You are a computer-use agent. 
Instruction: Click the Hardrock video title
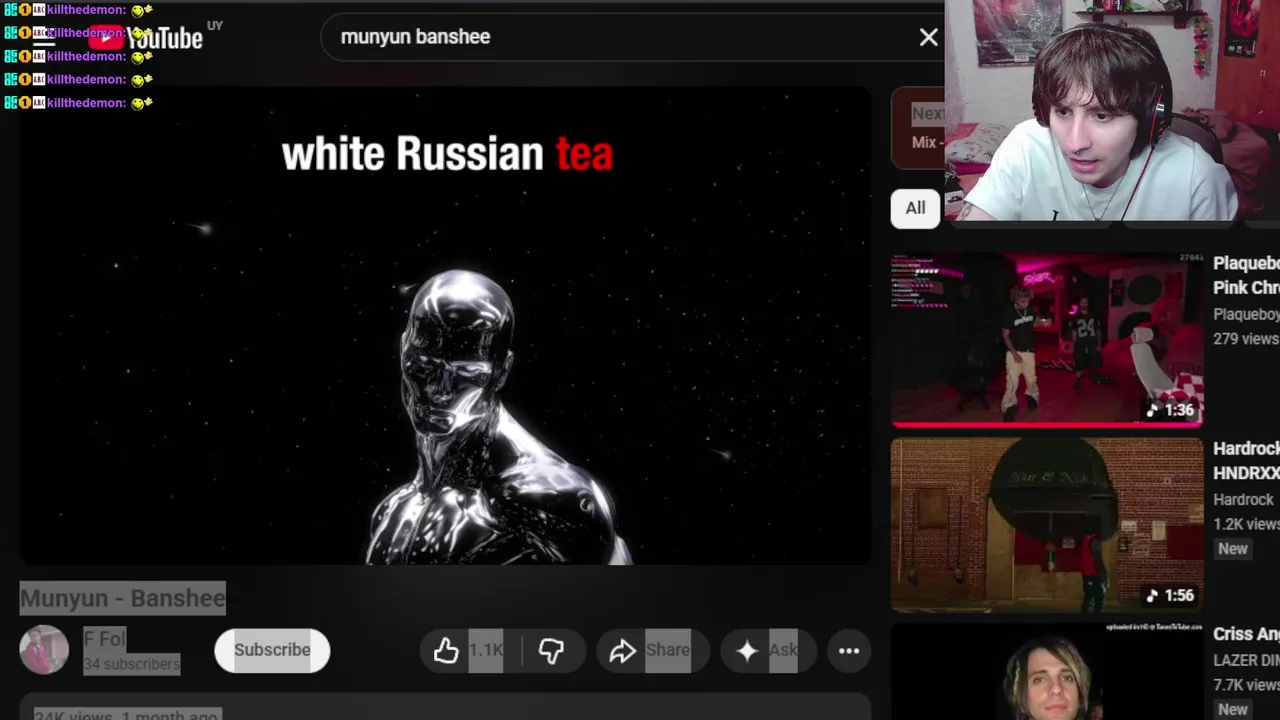point(1246,460)
